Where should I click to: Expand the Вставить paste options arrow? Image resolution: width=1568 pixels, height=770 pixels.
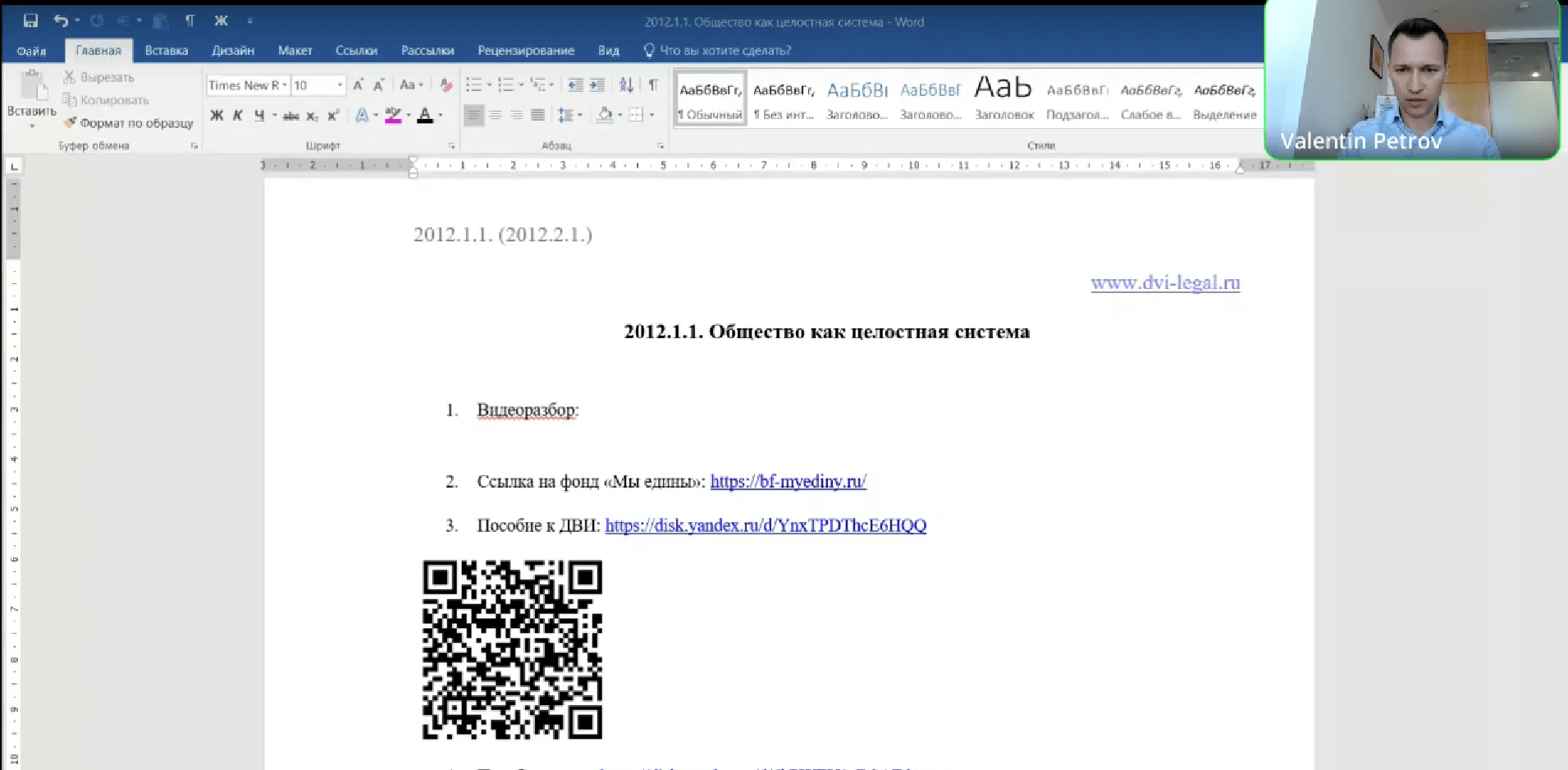tap(32, 126)
